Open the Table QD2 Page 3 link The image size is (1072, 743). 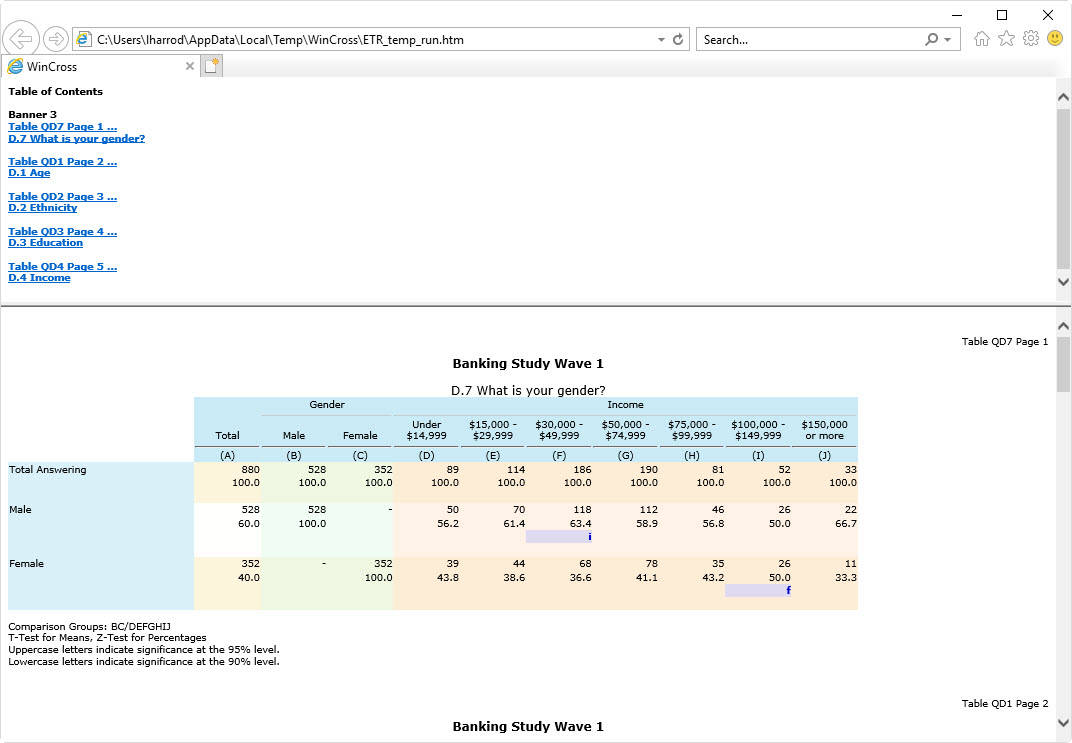[62, 196]
